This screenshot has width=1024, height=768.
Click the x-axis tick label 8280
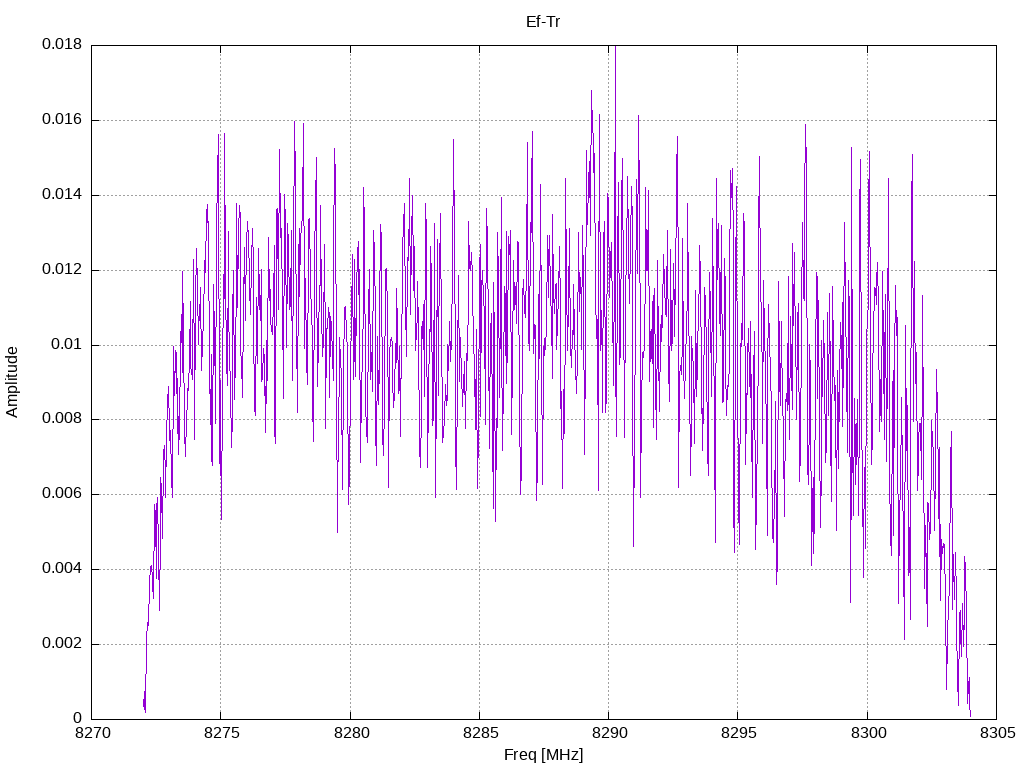(x=351, y=733)
